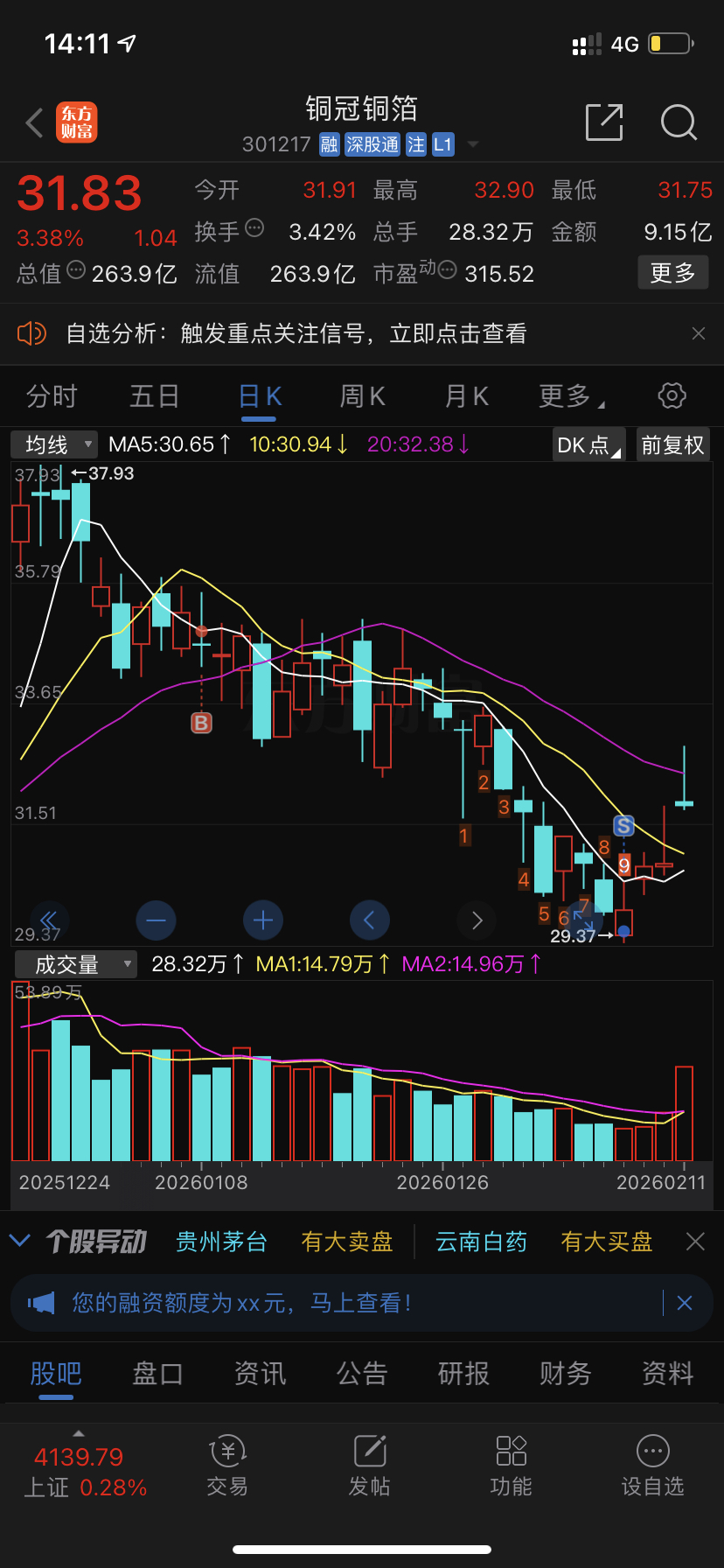Select the 日K chart tab

pyautogui.click(x=260, y=396)
